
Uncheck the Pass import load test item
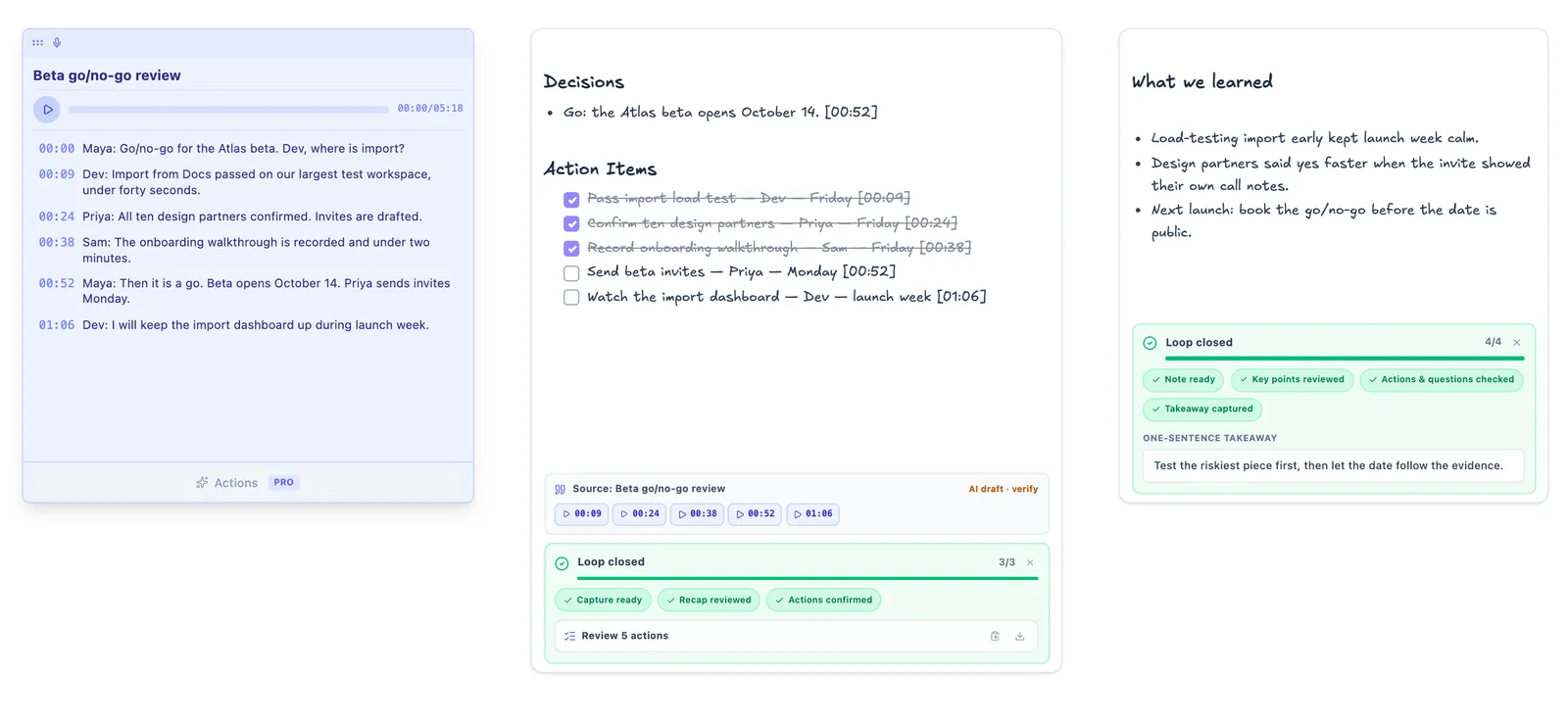(x=571, y=199)
